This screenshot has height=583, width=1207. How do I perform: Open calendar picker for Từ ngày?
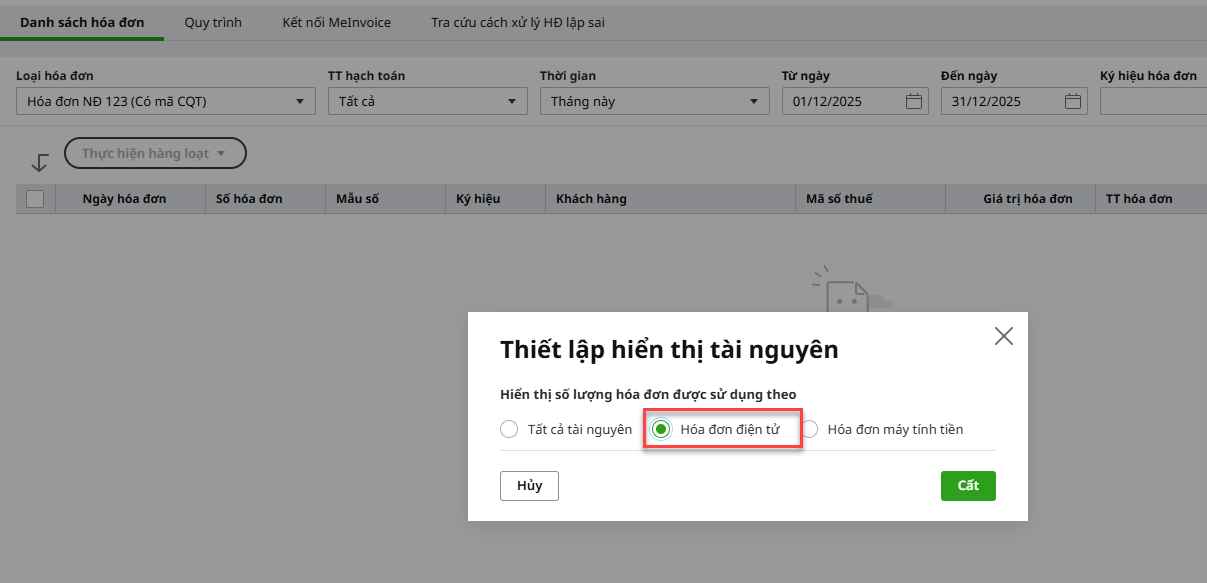click(913, 101)
